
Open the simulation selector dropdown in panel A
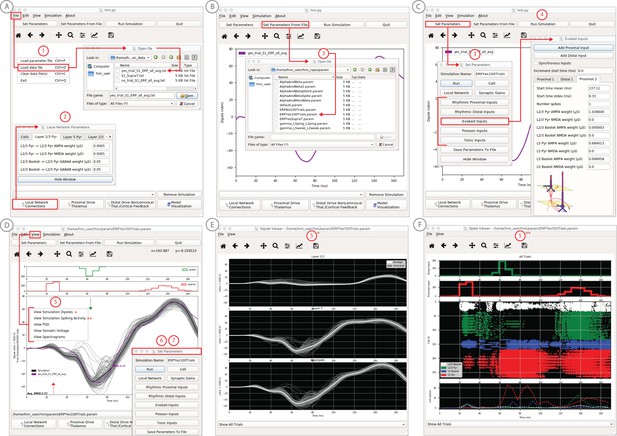click(x=84, y=194)
